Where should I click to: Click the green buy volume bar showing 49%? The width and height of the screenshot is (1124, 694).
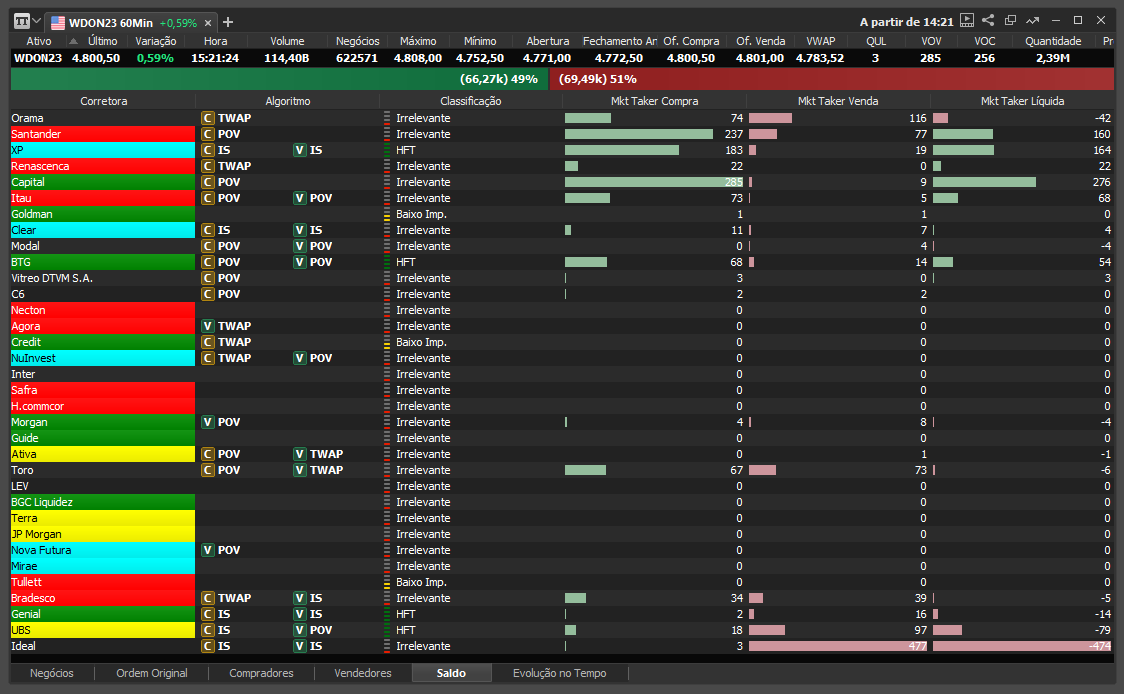280,79
